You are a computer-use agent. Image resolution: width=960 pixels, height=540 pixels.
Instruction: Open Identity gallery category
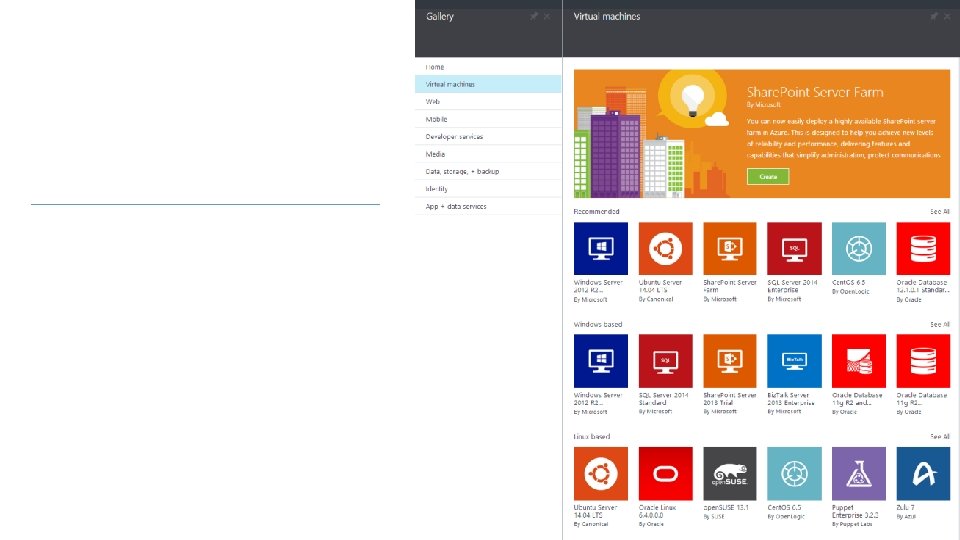[488, 189]
